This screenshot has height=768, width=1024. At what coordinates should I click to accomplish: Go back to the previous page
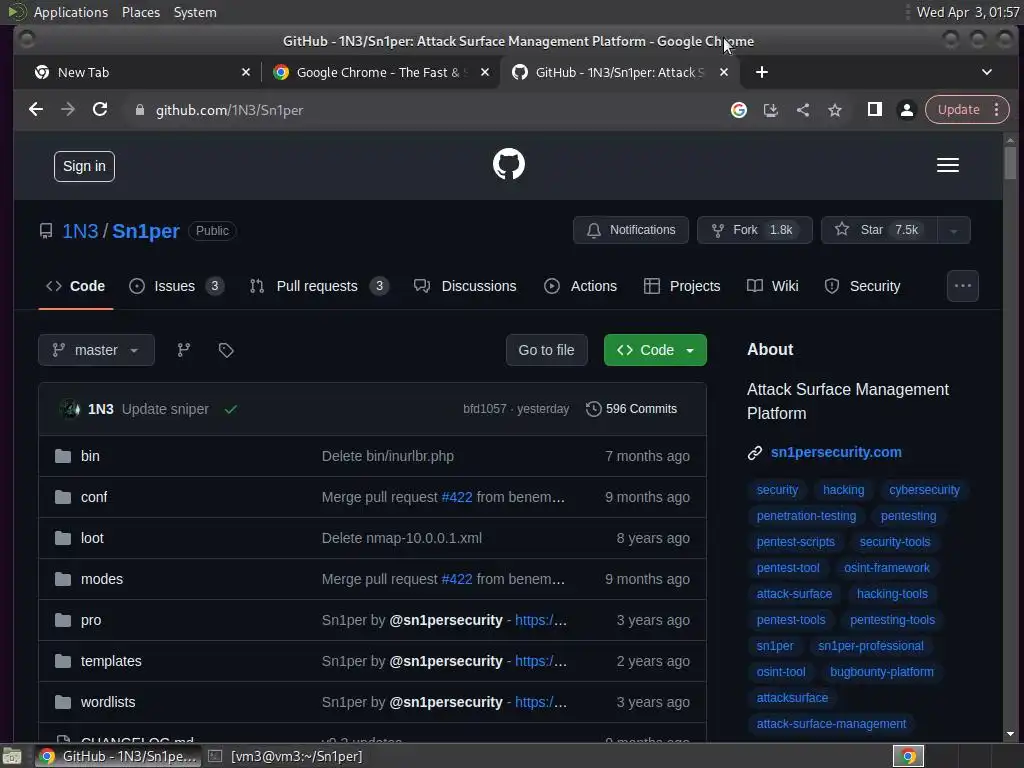coord(36,110)
